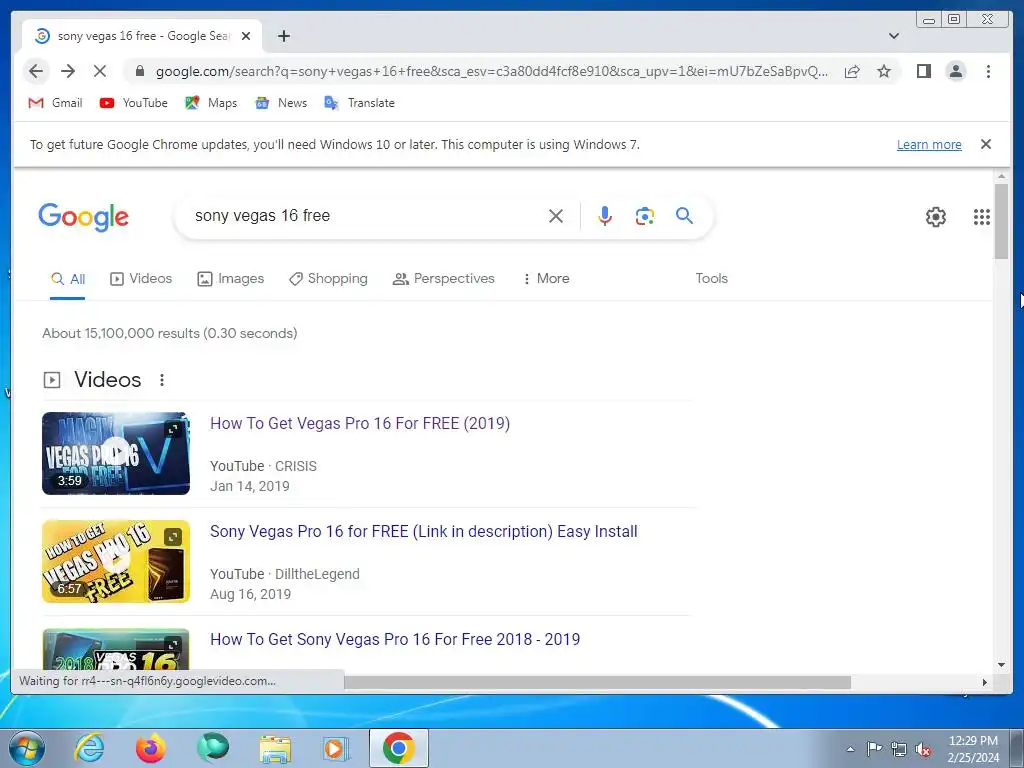Select Chrome taskbar button
Image resolution: width=1024 pixels, height=768 pixels.
coord(399,748)
